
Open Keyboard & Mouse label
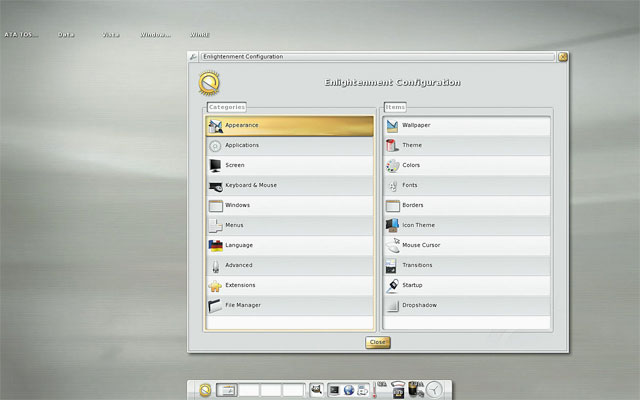(x=251, y=185)
